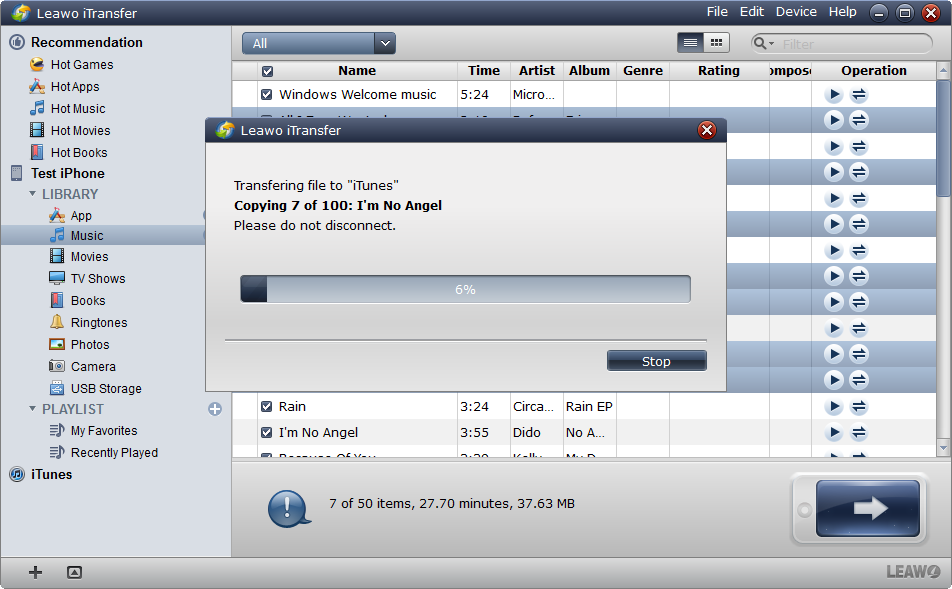
Task: Open the File menu
Action: point(716,12)
